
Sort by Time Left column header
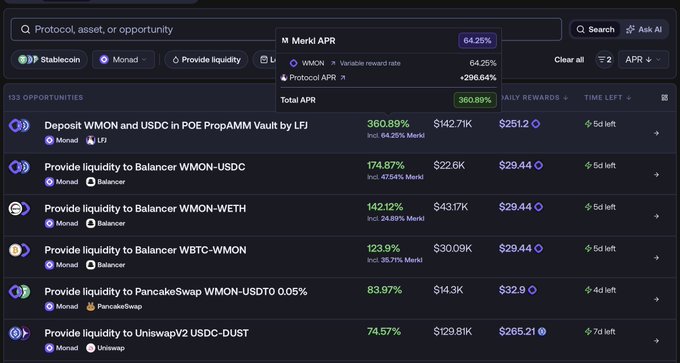point(608,98)
